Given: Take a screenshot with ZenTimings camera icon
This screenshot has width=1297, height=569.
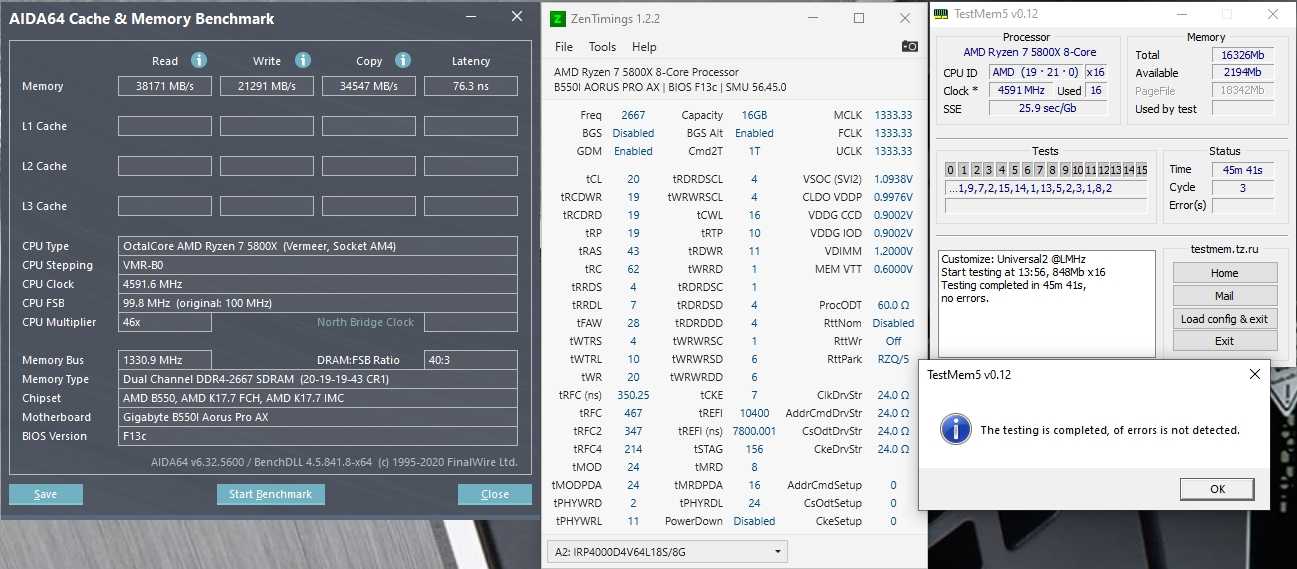Looking at the screenshot, I should click(x=909, y=46).
